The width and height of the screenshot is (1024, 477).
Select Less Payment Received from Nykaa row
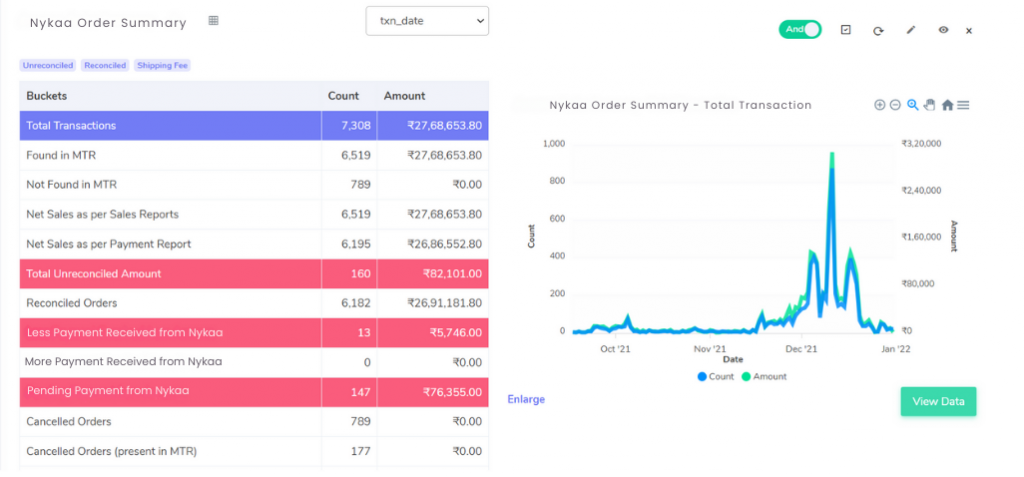click(254, 333)
